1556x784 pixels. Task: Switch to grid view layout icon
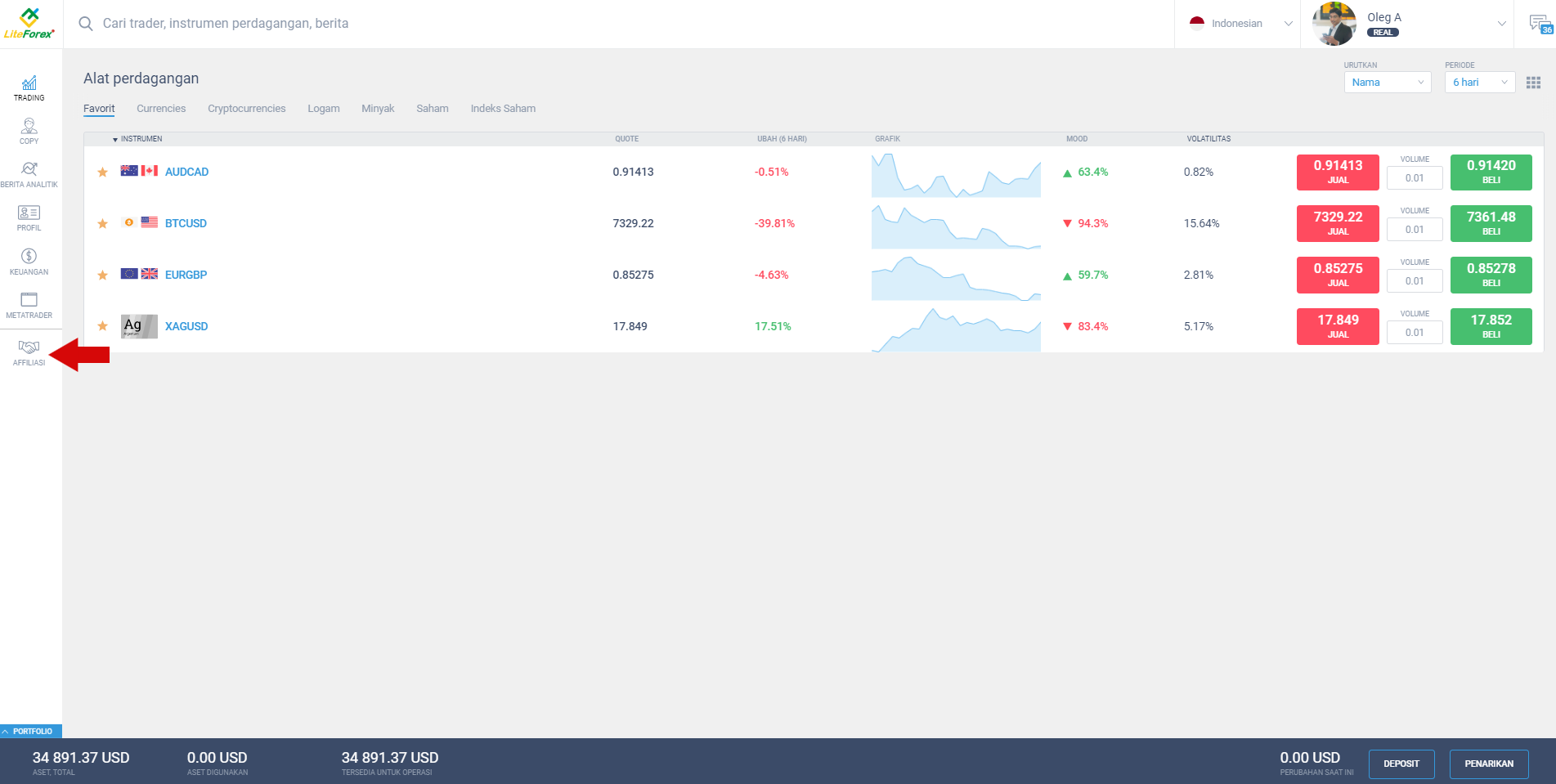[x=1533, y=83]
